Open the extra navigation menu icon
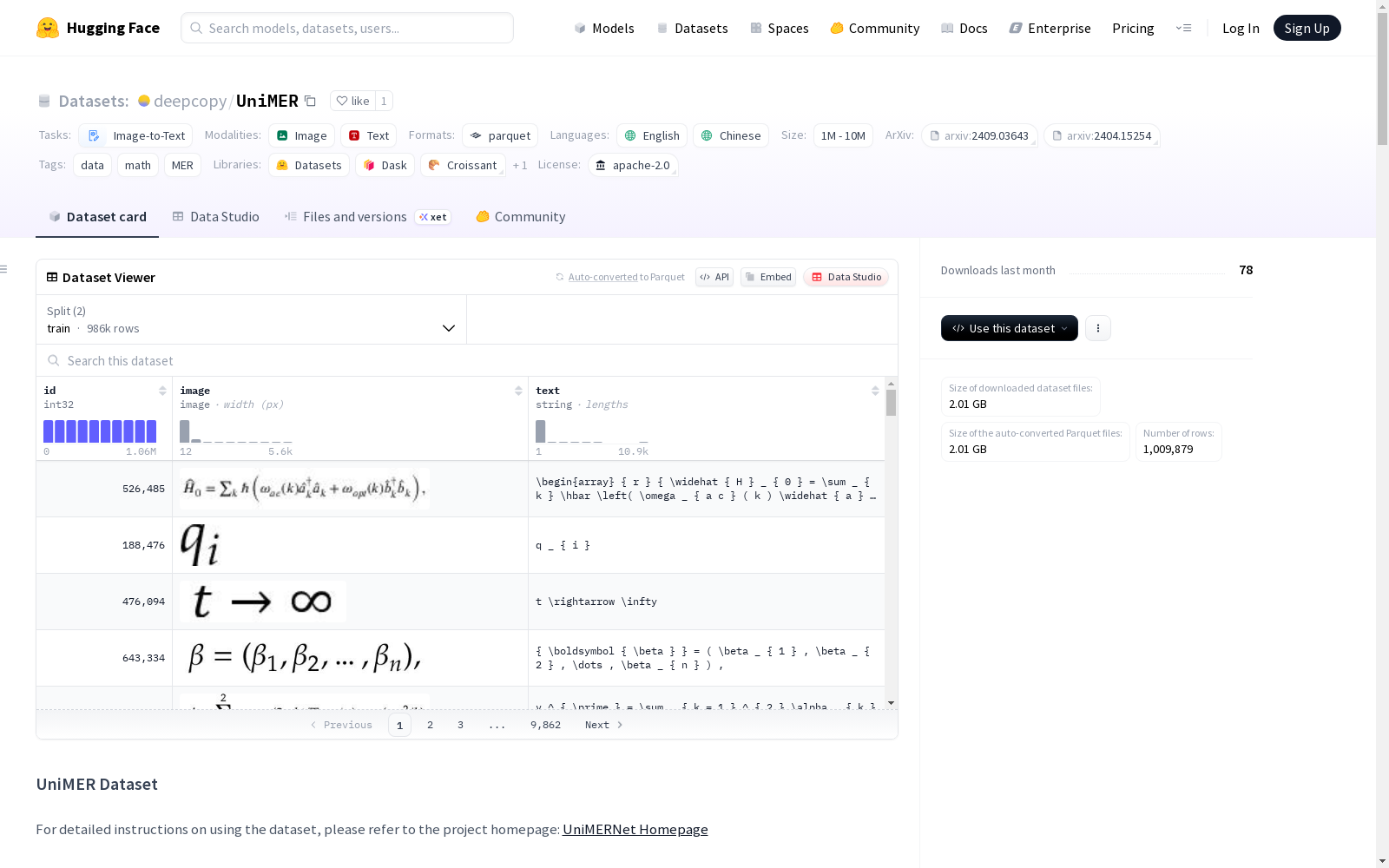 tap(1183, 28)
